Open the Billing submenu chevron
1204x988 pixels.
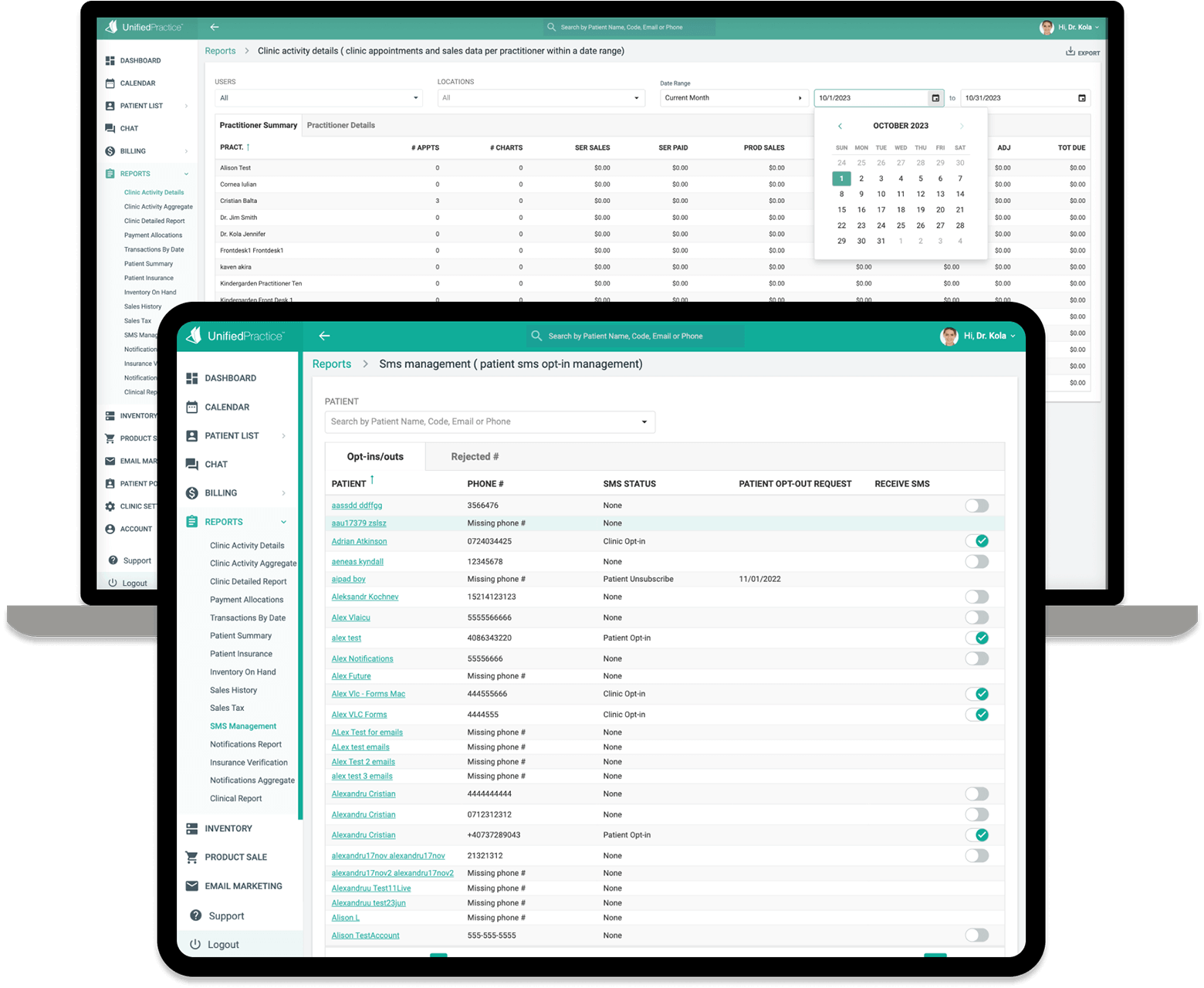click(x=285, y=492)
